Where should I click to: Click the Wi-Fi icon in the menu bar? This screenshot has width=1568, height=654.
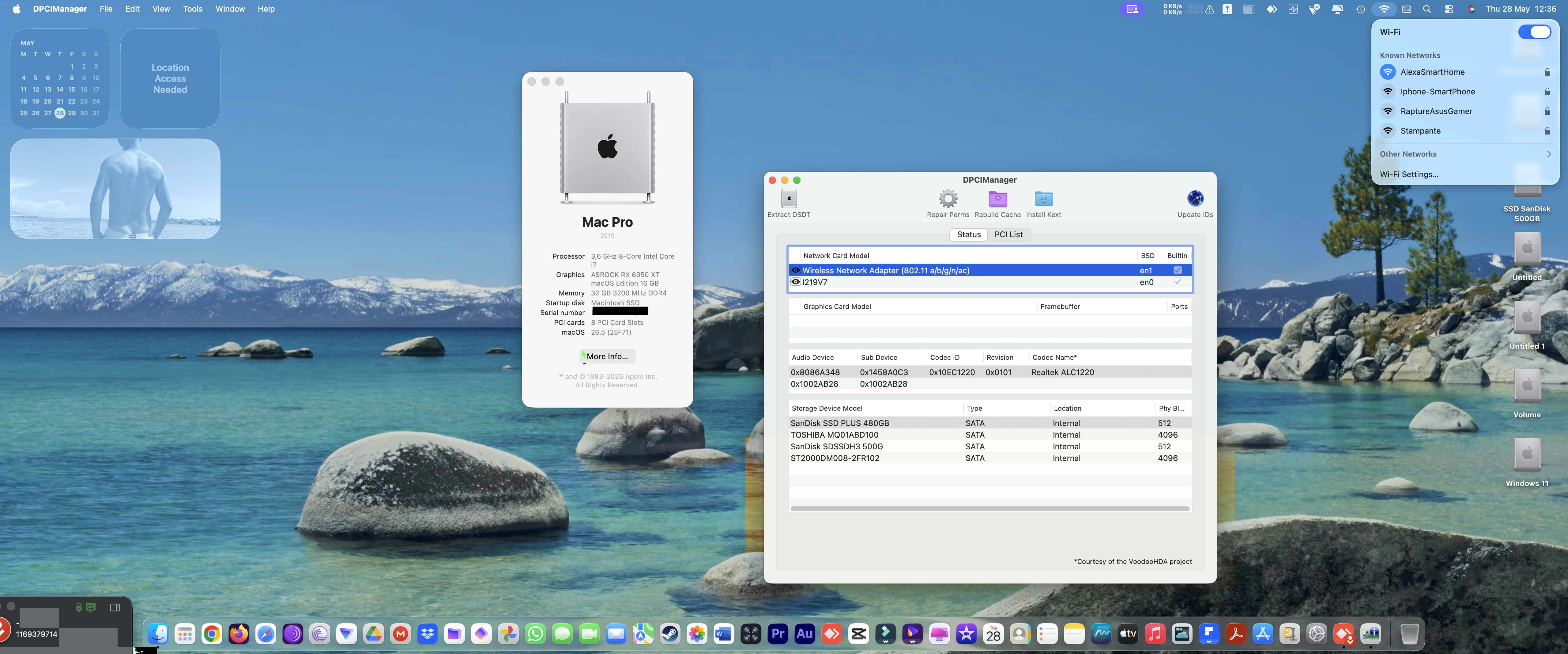click(1384, 9)
